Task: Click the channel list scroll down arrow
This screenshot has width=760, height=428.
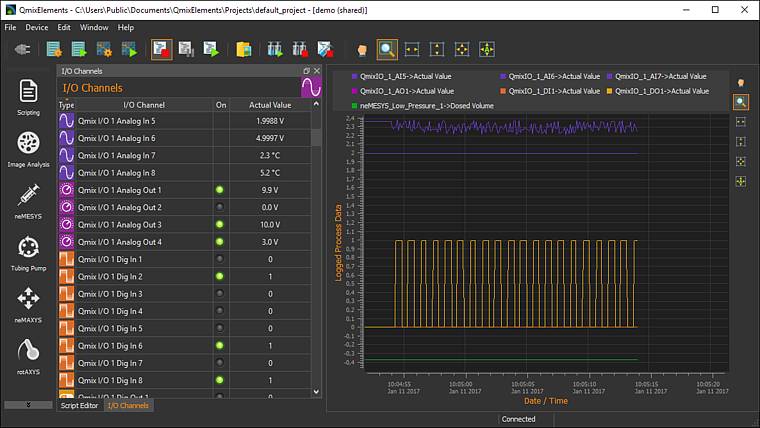Action: pyautogui.click(x=317, y=392)
